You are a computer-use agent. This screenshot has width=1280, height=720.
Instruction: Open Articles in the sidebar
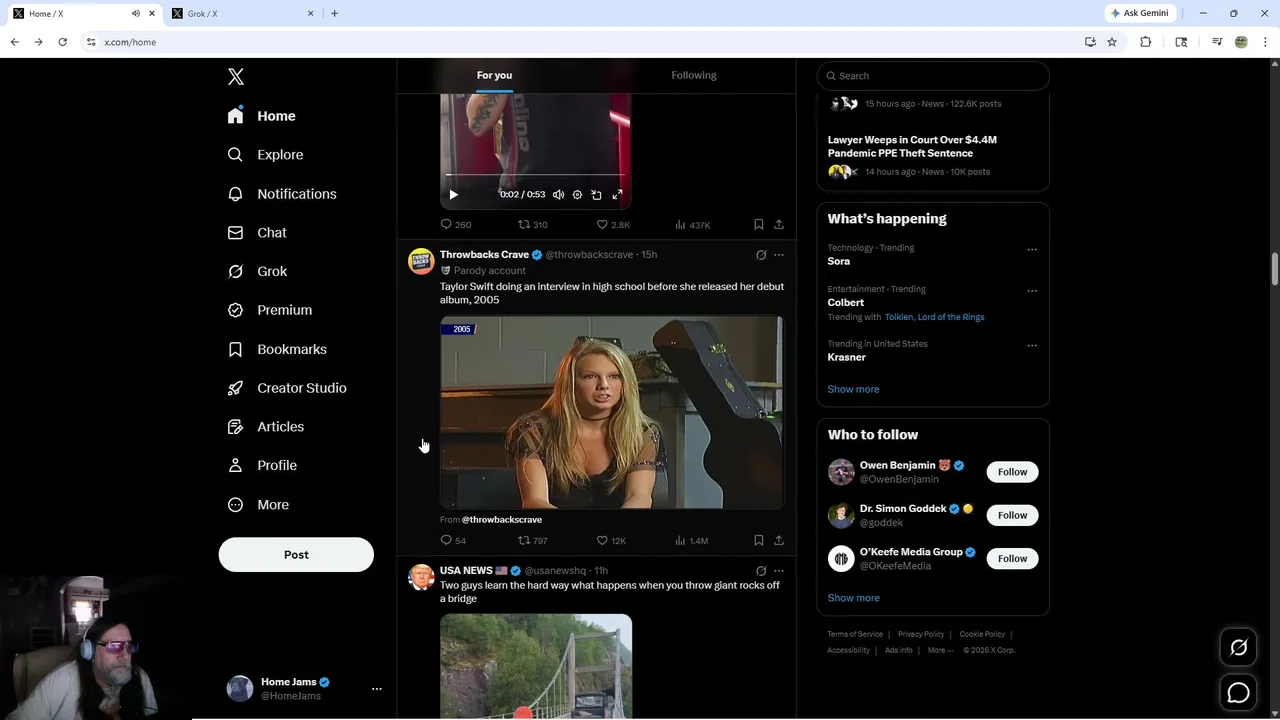tap(266, 427)
